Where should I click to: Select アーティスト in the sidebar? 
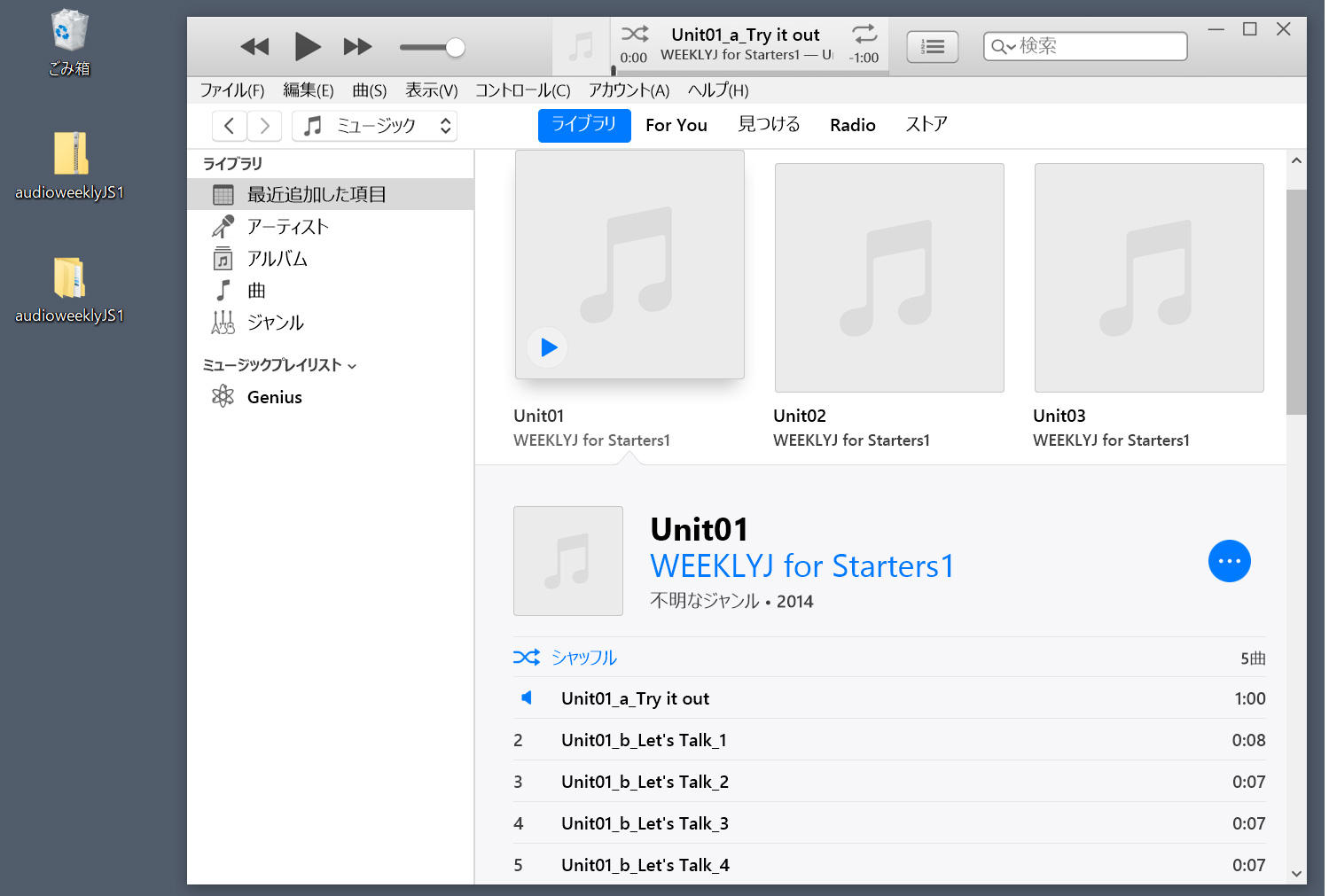(x=331, y=227)
